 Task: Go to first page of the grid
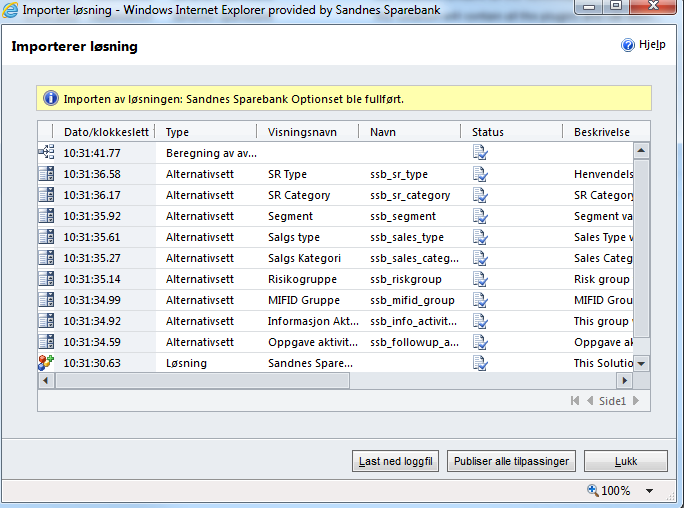pos(575,400)
